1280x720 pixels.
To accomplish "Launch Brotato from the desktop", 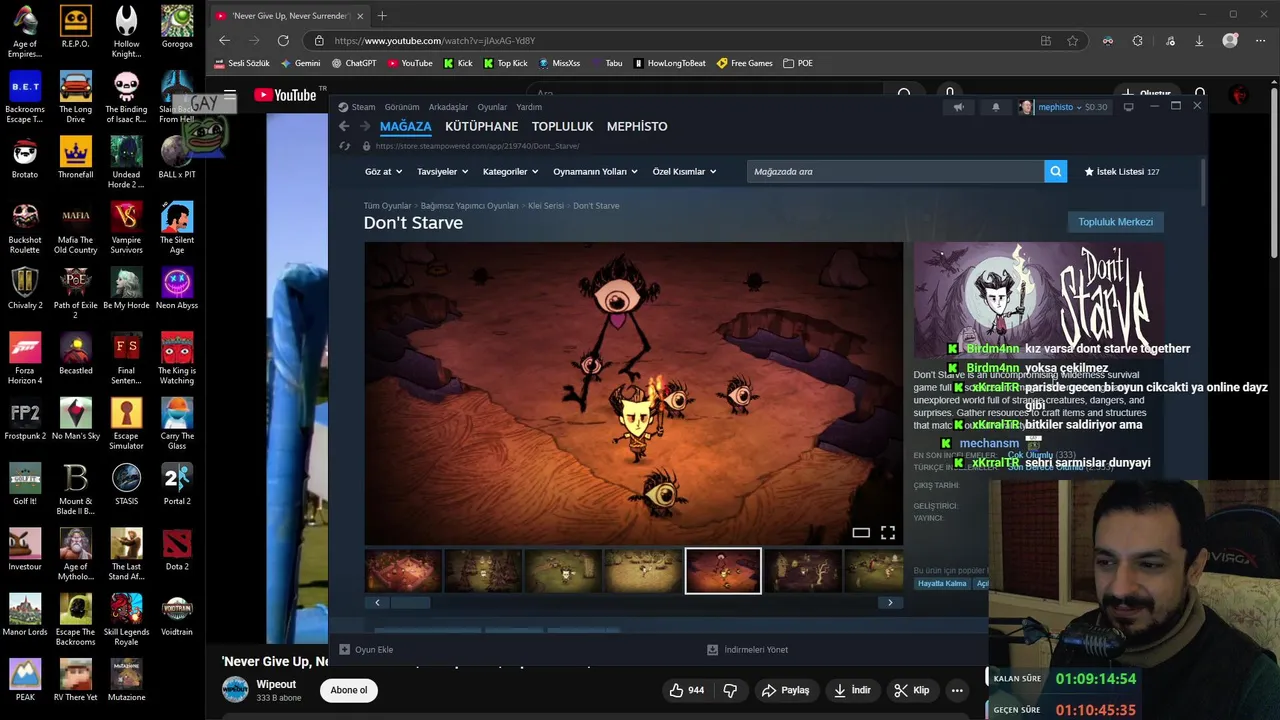I will click(x=25, y=159).
